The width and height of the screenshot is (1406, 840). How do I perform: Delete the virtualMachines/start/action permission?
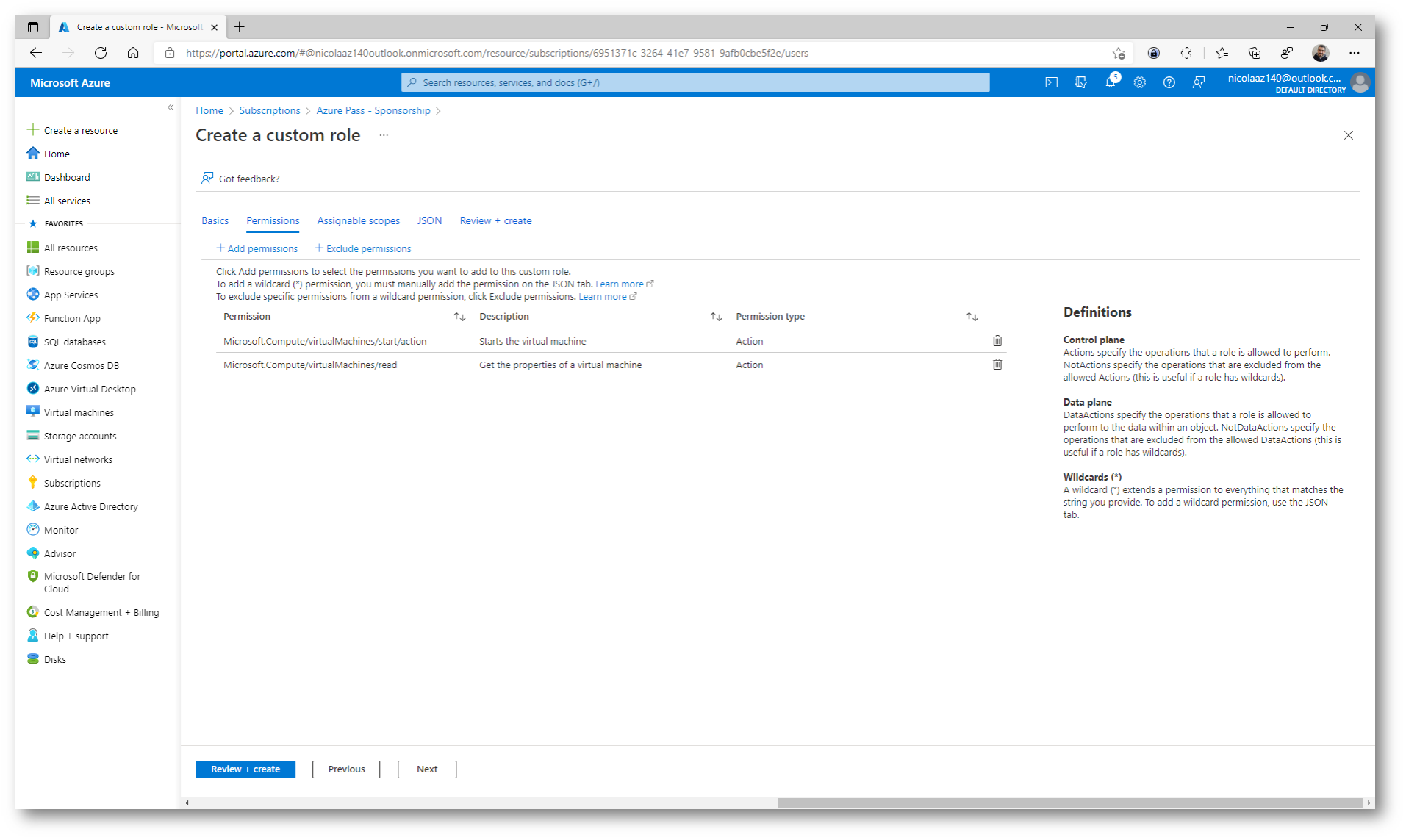[997, 341]
